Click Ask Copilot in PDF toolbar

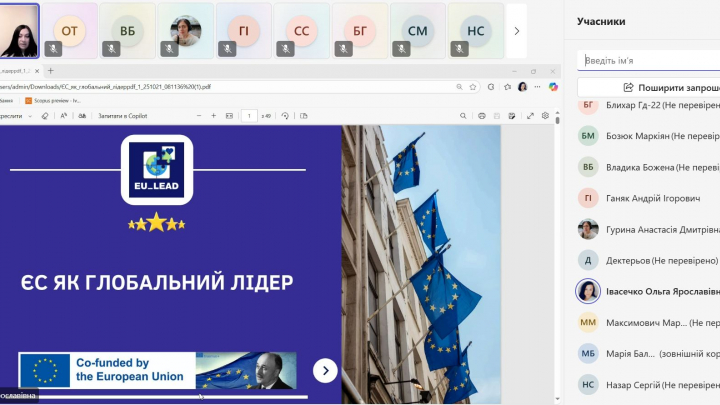[x=123, y=116]
